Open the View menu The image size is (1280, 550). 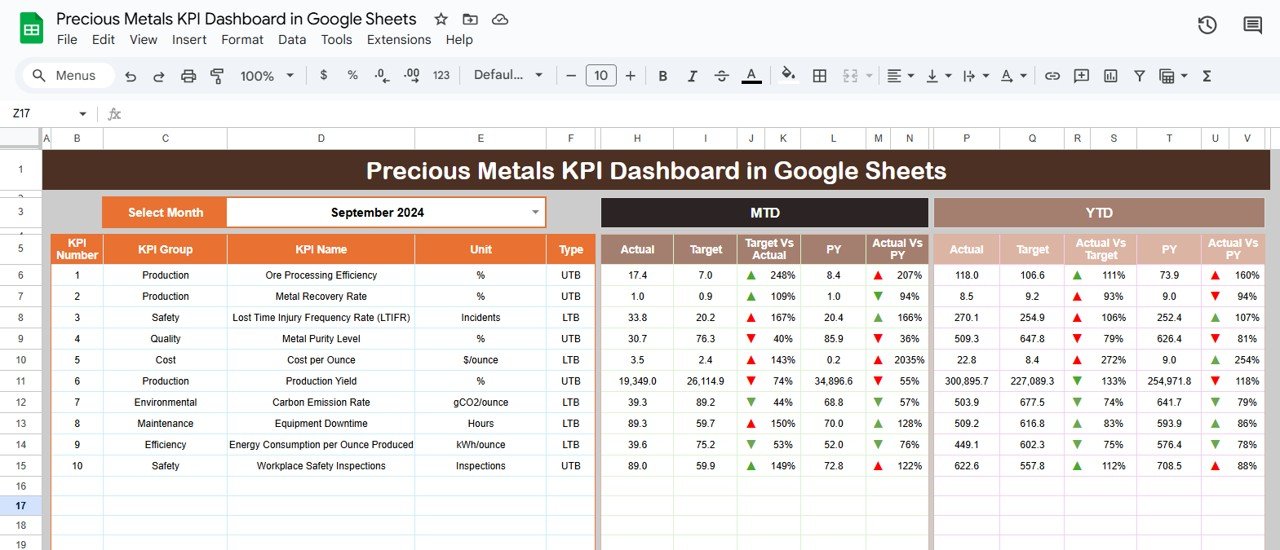tap(143, 40)
